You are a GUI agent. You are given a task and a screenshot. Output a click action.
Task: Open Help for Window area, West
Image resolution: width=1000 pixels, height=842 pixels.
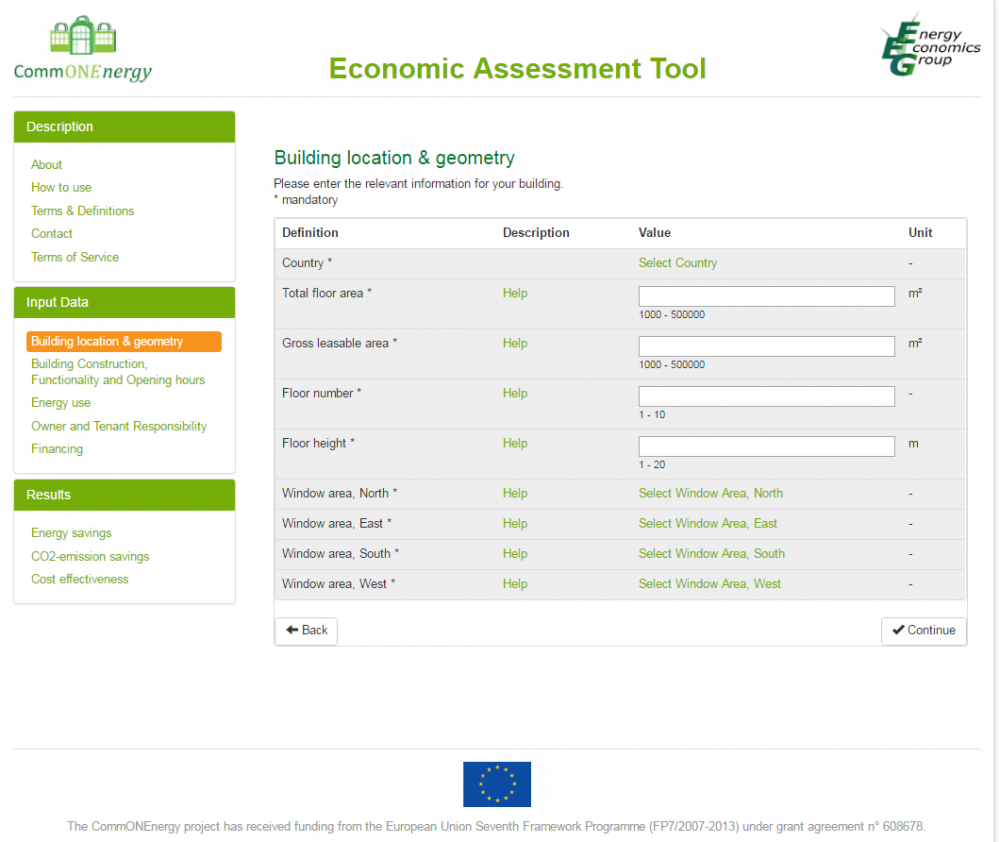click(515, 584)
